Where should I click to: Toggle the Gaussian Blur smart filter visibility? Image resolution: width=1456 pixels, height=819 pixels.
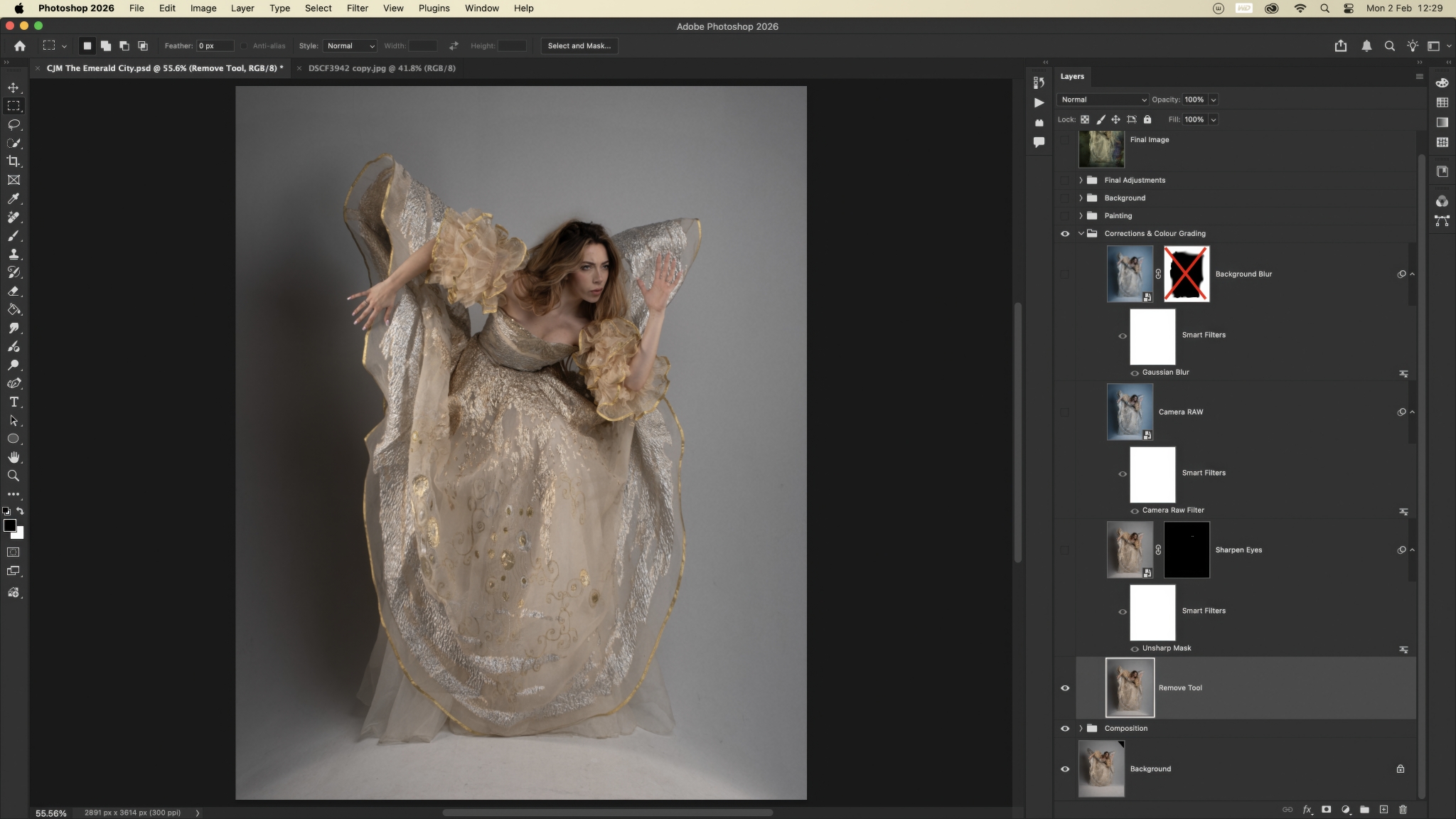pyautogui.click(x=1135, y=373)
